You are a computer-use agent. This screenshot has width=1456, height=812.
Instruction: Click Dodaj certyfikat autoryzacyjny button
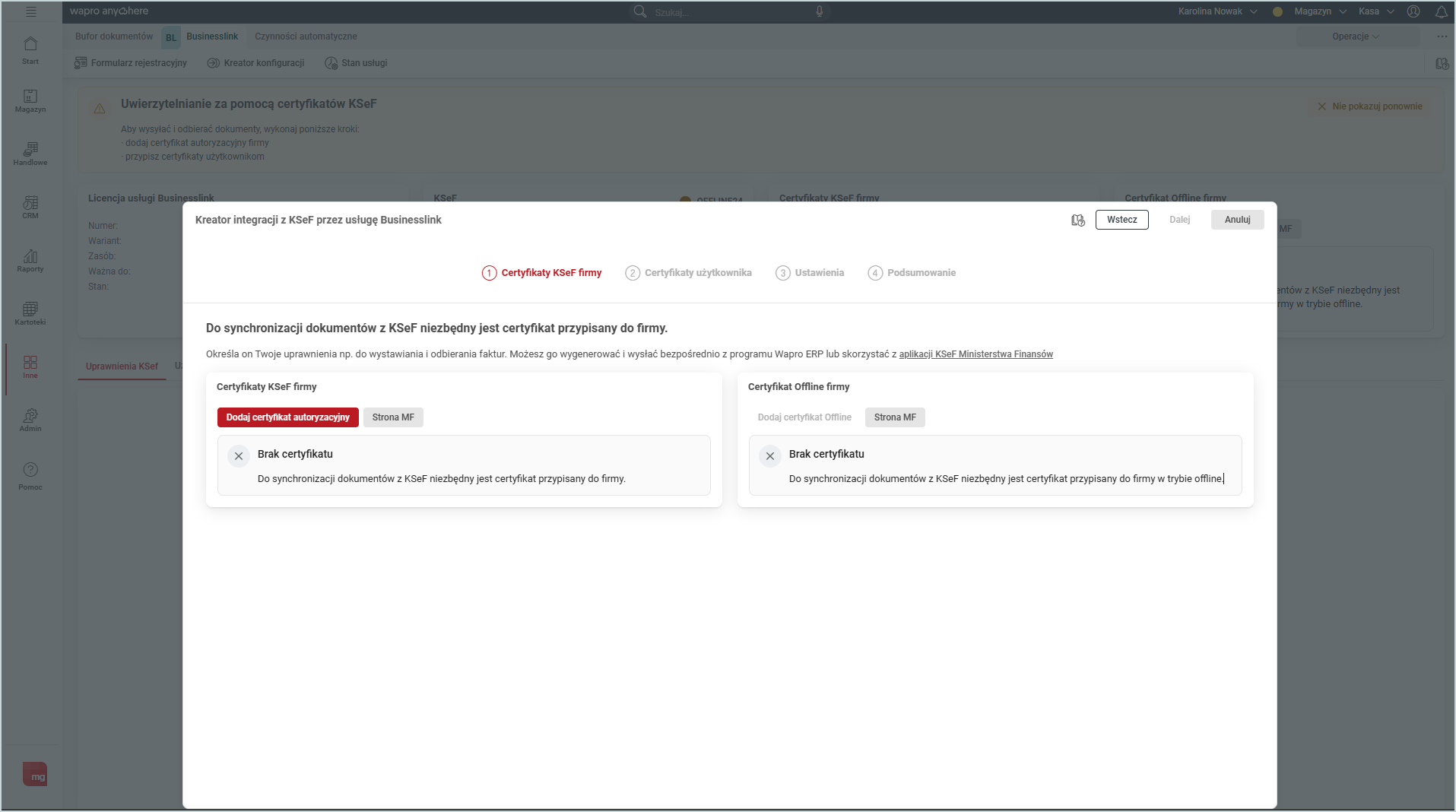point(288,417)
